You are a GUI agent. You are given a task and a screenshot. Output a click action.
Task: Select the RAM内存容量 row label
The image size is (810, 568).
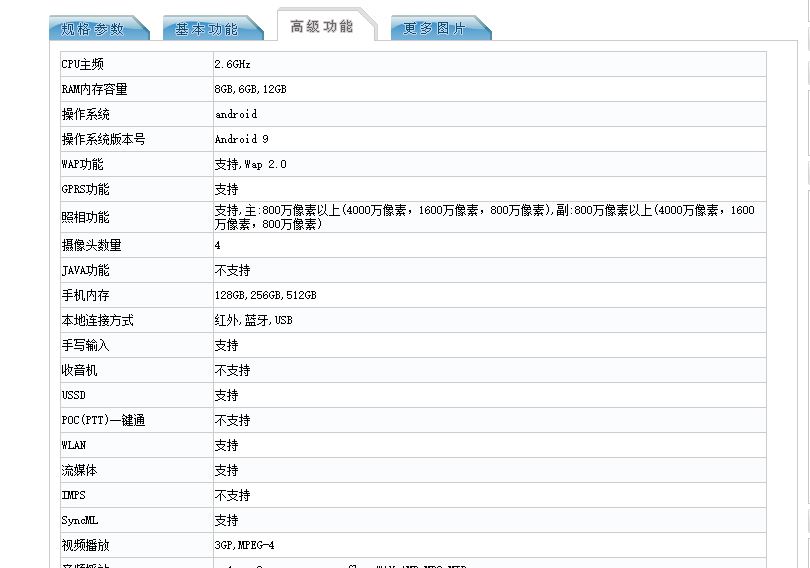[x=94, y=89]
